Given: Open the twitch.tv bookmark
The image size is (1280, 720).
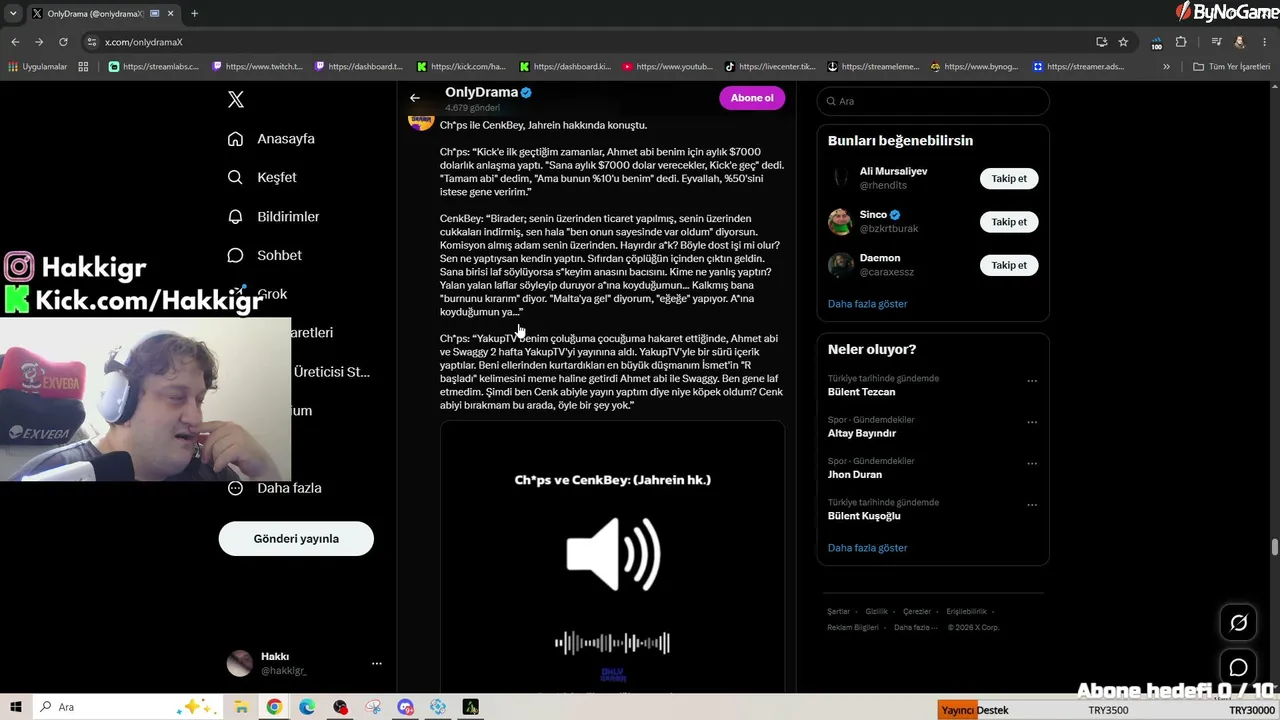Looking at the screenshot, I should click(x=257, y=67).
